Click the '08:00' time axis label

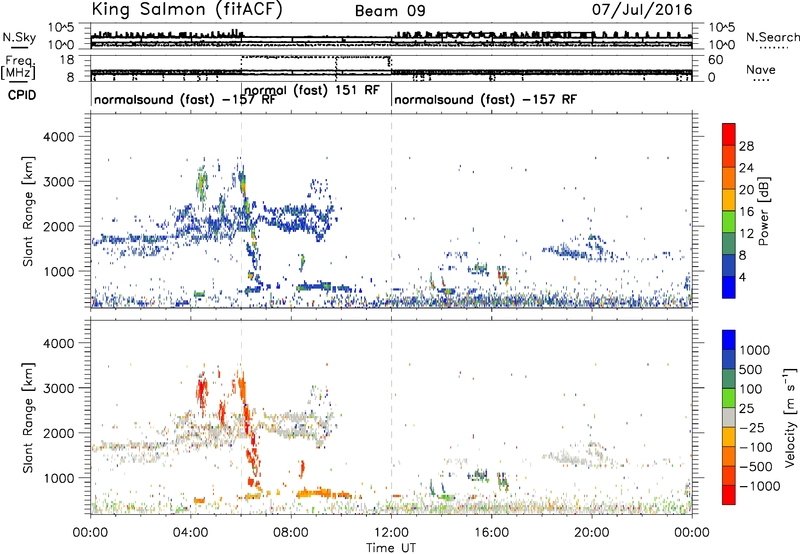[x=291, y=533]
